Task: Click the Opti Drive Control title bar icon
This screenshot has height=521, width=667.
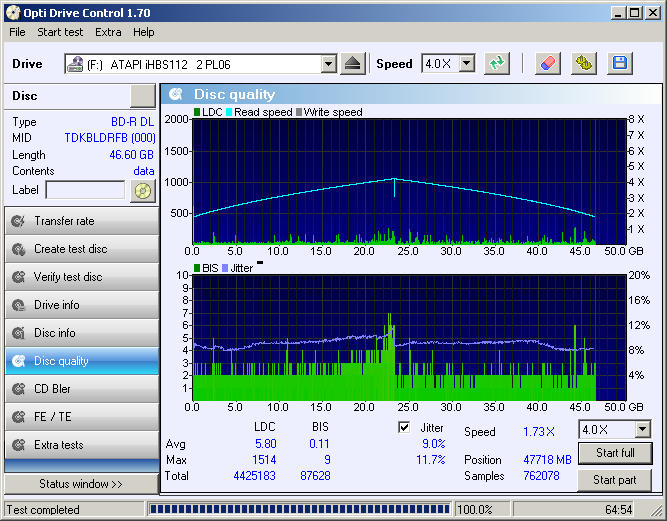Action: pyautogui.click(x=13, y=13)
